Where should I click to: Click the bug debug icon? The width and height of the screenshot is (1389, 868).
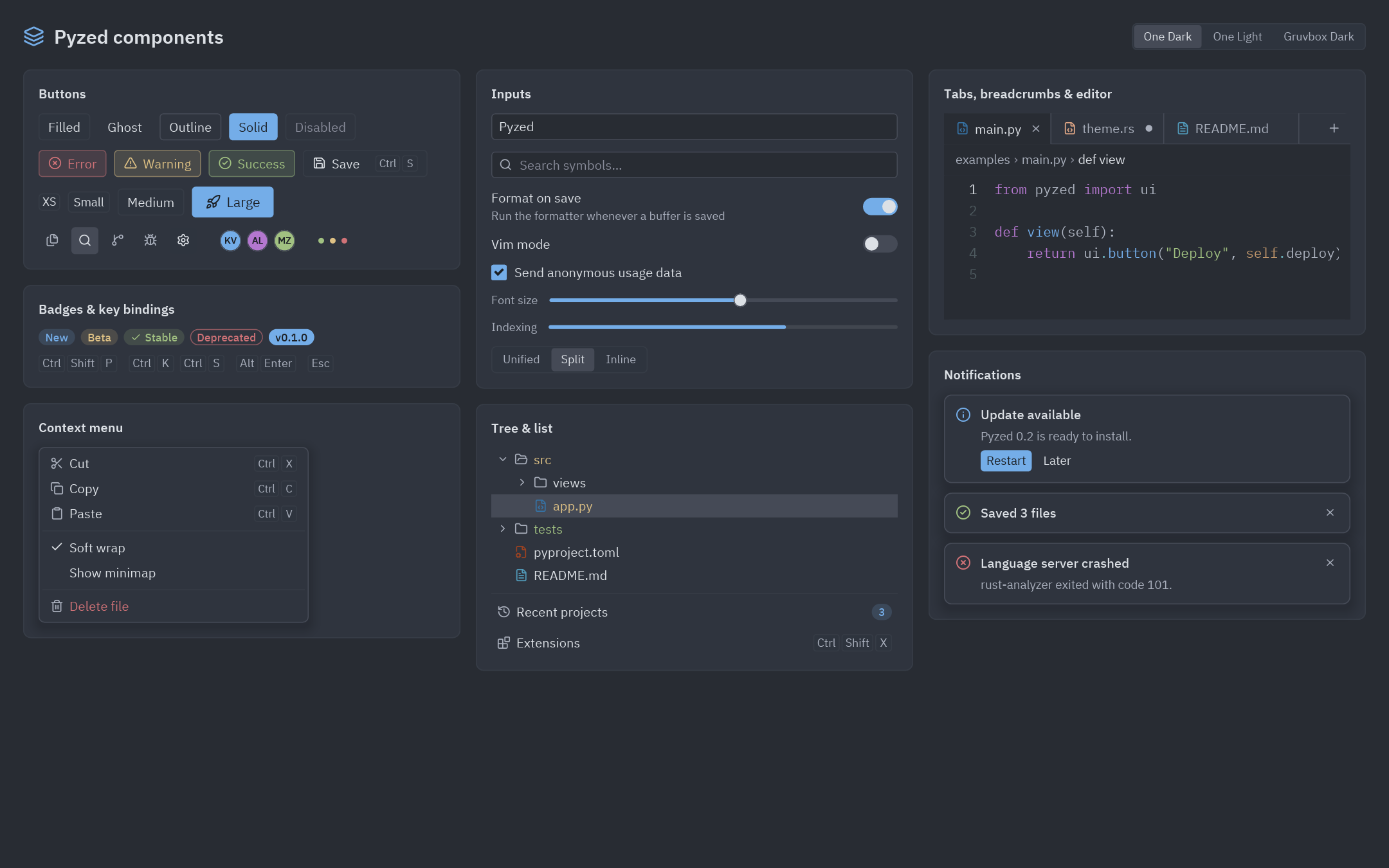pos(150,240)
